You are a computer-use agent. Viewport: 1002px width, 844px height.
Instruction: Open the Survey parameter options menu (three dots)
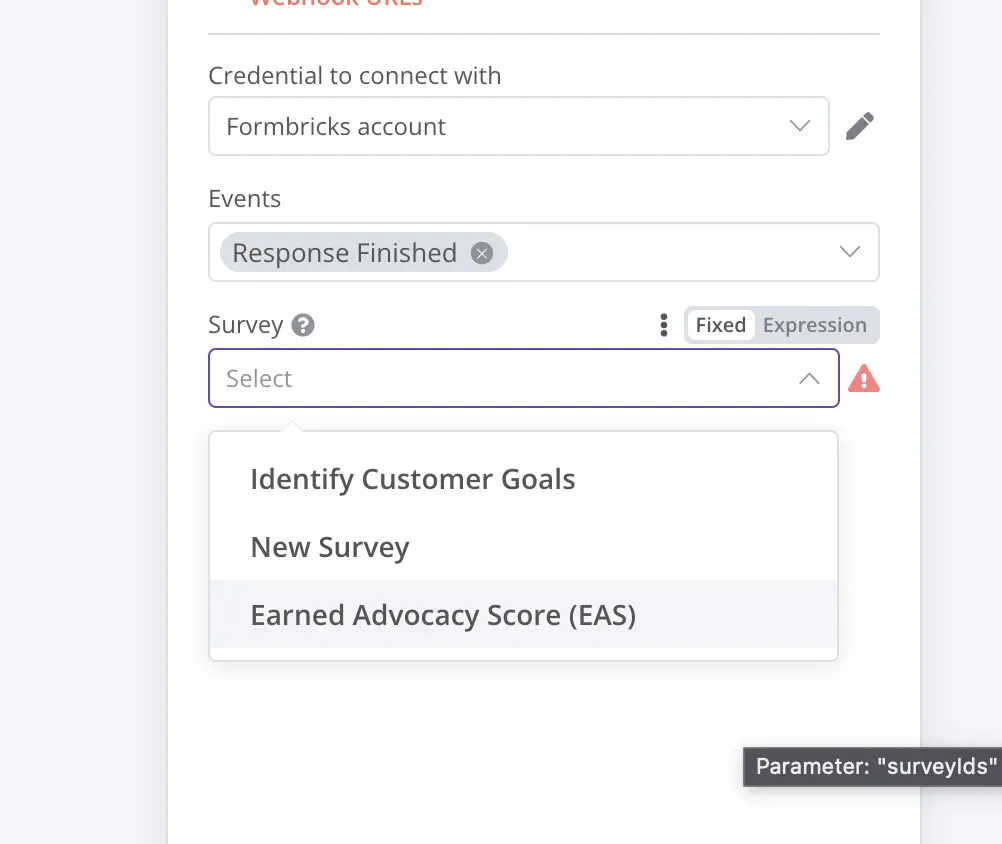coord(663,325)
